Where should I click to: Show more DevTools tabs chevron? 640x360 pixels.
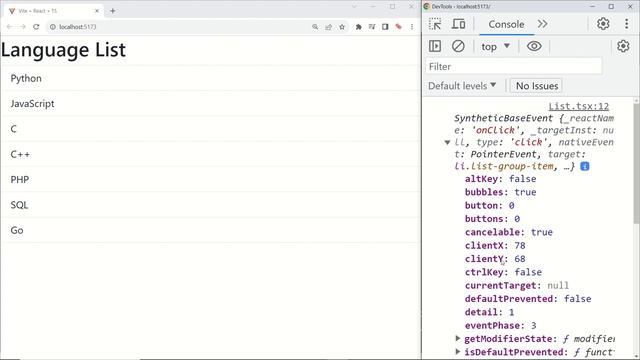click(542, 24)
